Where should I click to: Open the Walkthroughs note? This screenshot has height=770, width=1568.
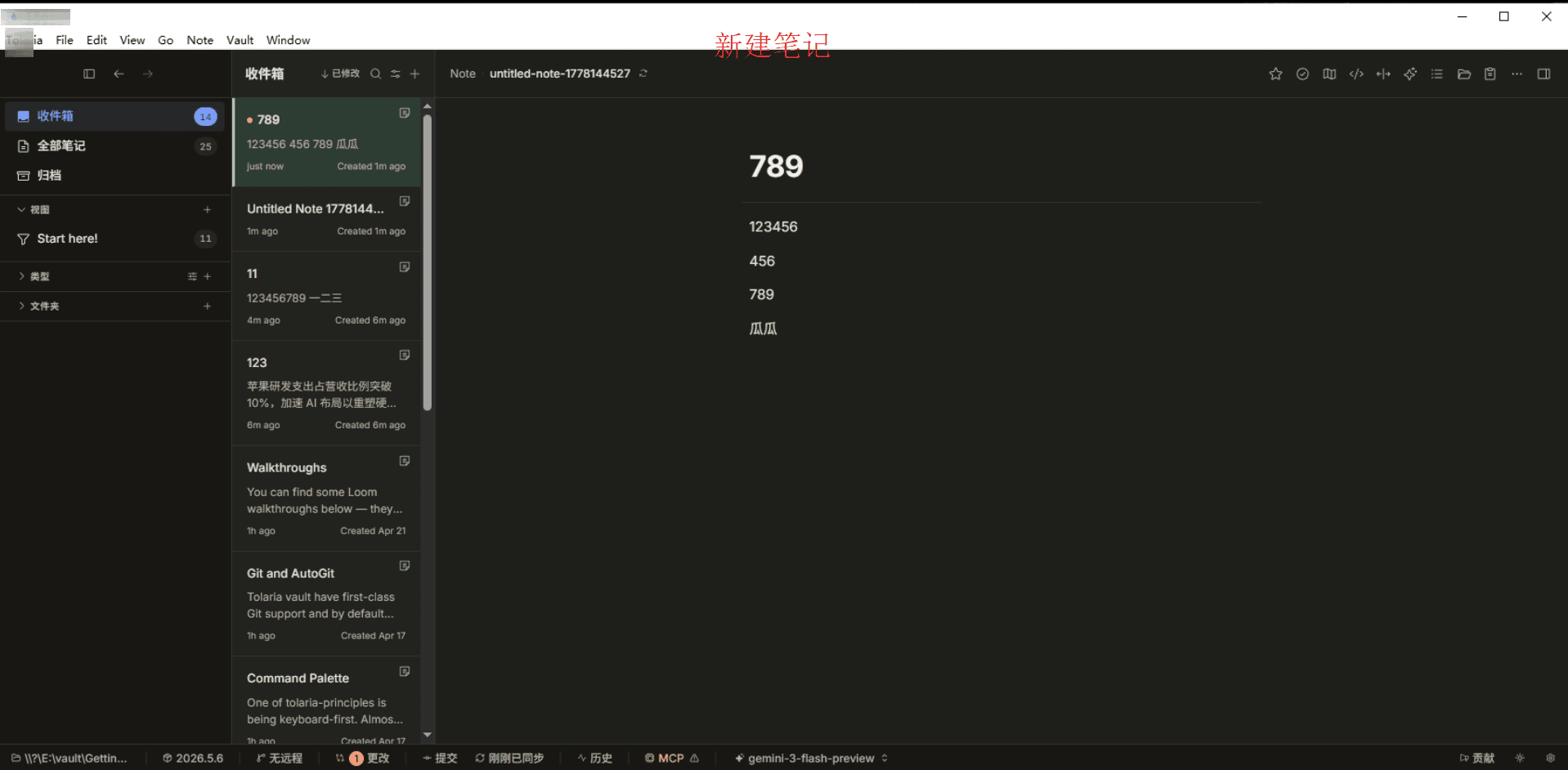click(327, 498)
